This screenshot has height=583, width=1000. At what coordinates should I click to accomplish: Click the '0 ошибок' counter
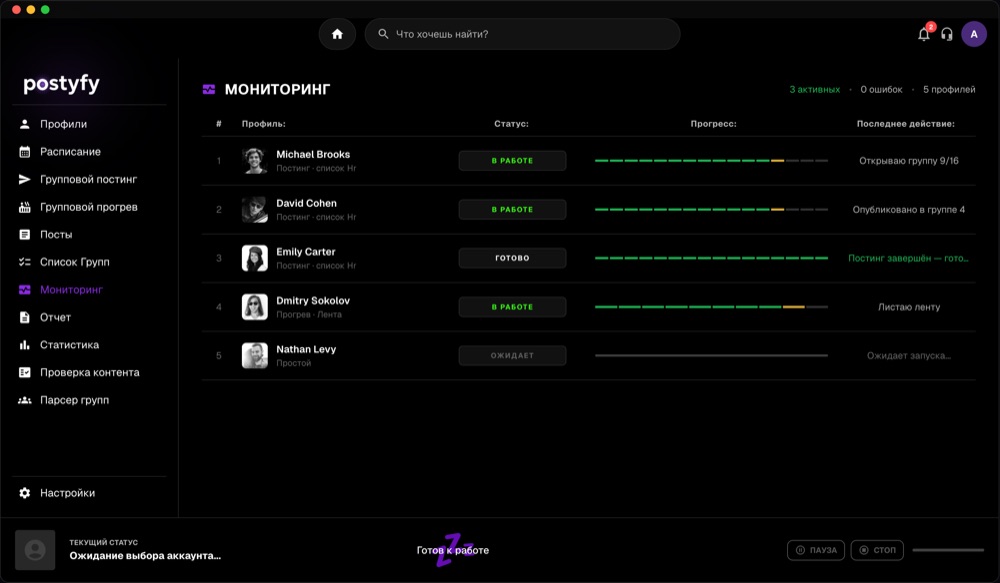tap(881, 89)
